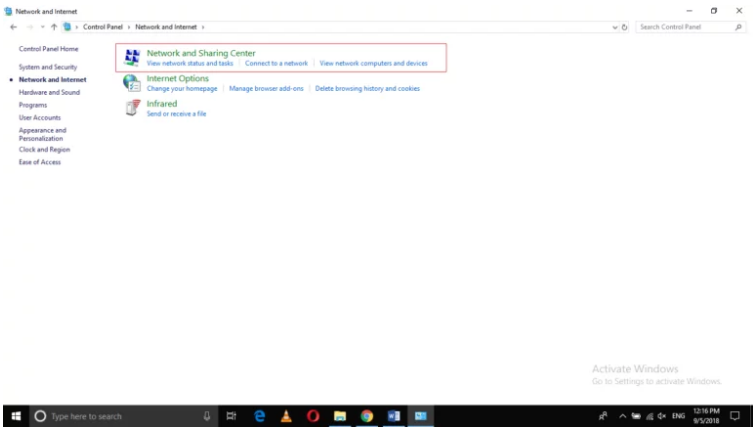Click Delete browsing history and cookies
The width and height of the screenshot is (755, 429).
click(x=367, y=89)
